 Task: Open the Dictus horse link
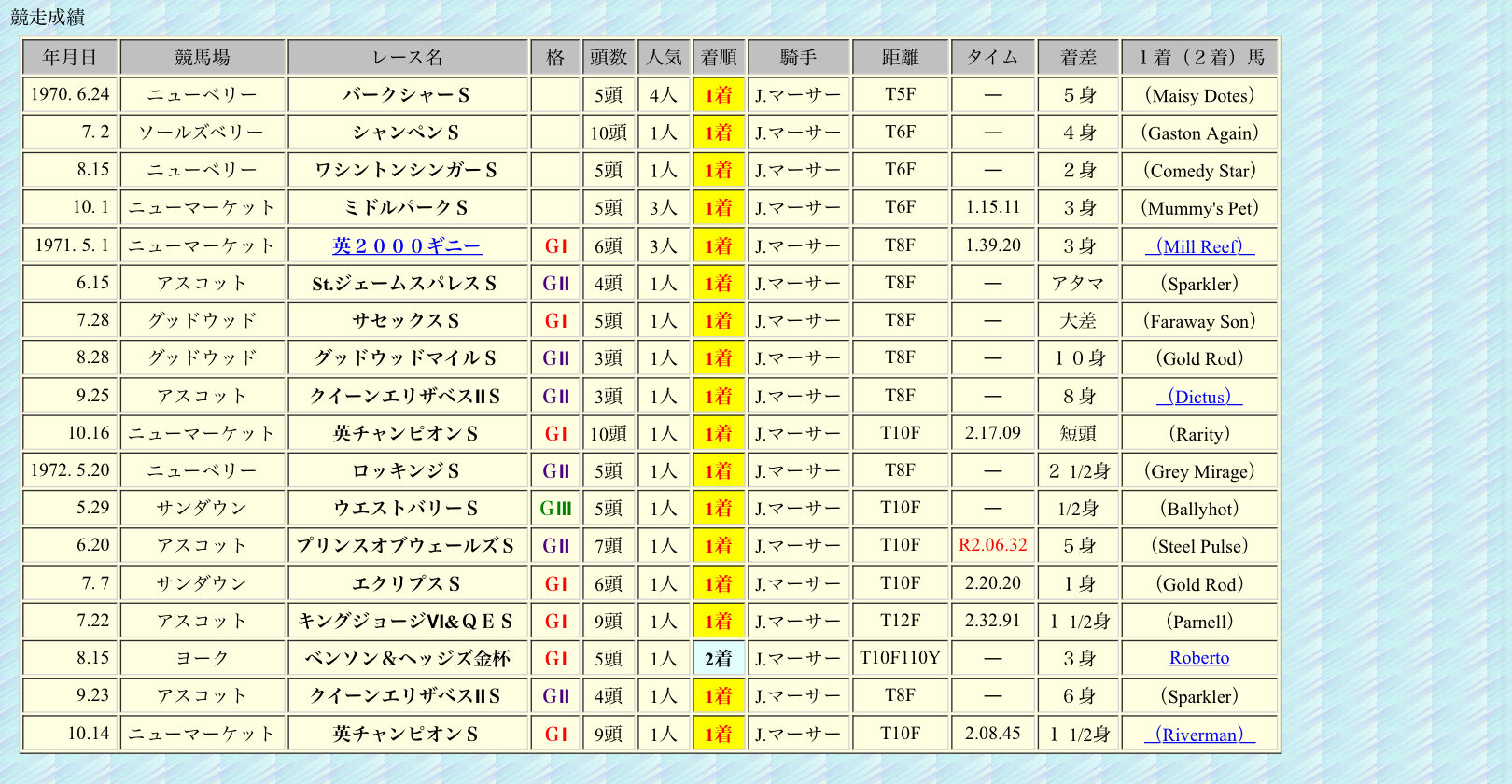(x=1199, y=397)
